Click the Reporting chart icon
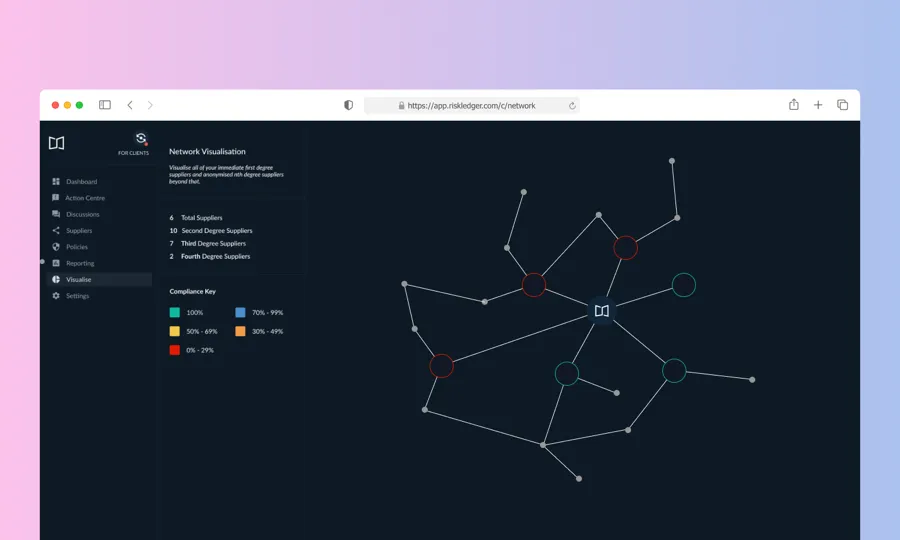900x540 pixels. (56, 263)
